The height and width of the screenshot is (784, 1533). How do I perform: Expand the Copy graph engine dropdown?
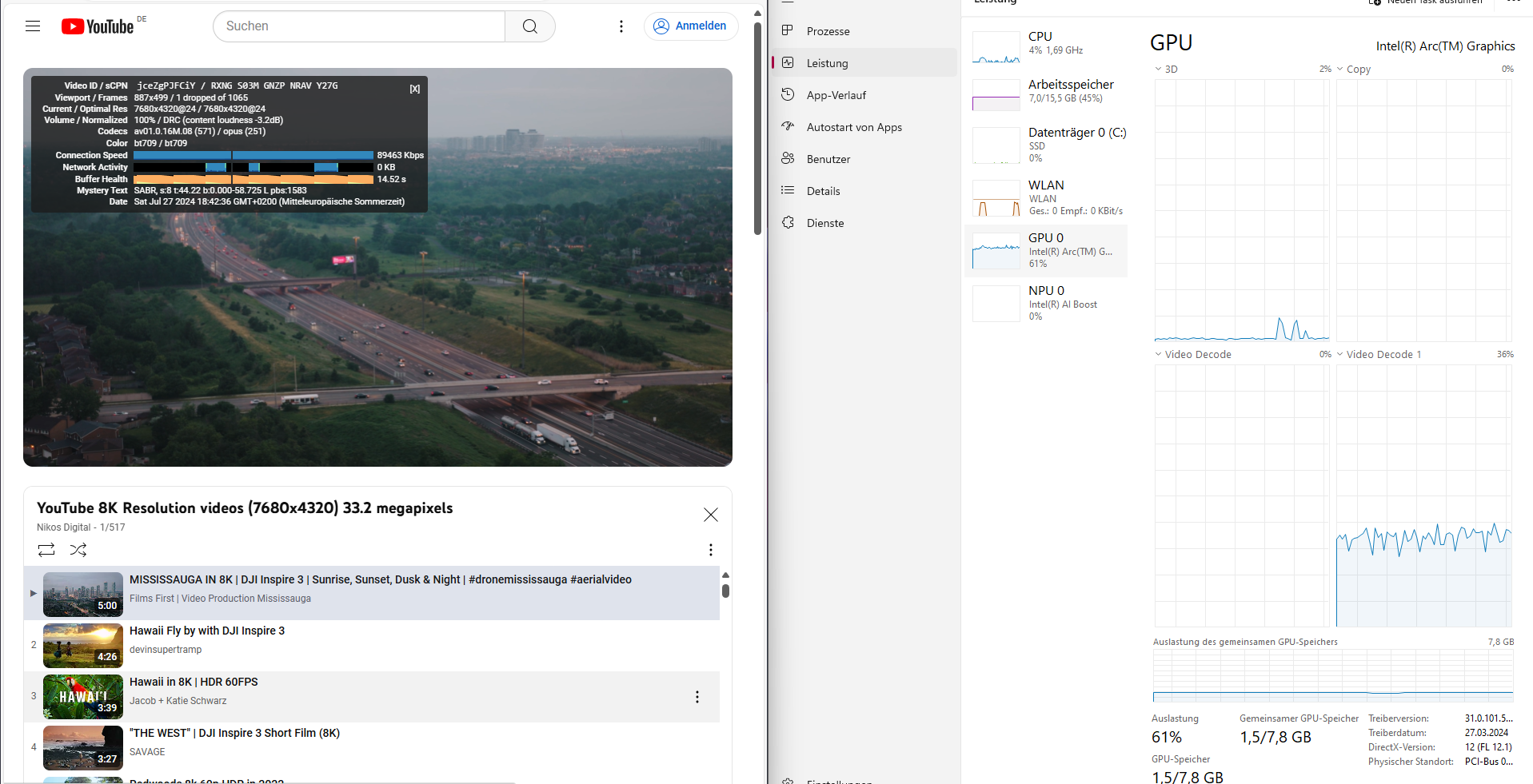click(x=1340, y=70)
